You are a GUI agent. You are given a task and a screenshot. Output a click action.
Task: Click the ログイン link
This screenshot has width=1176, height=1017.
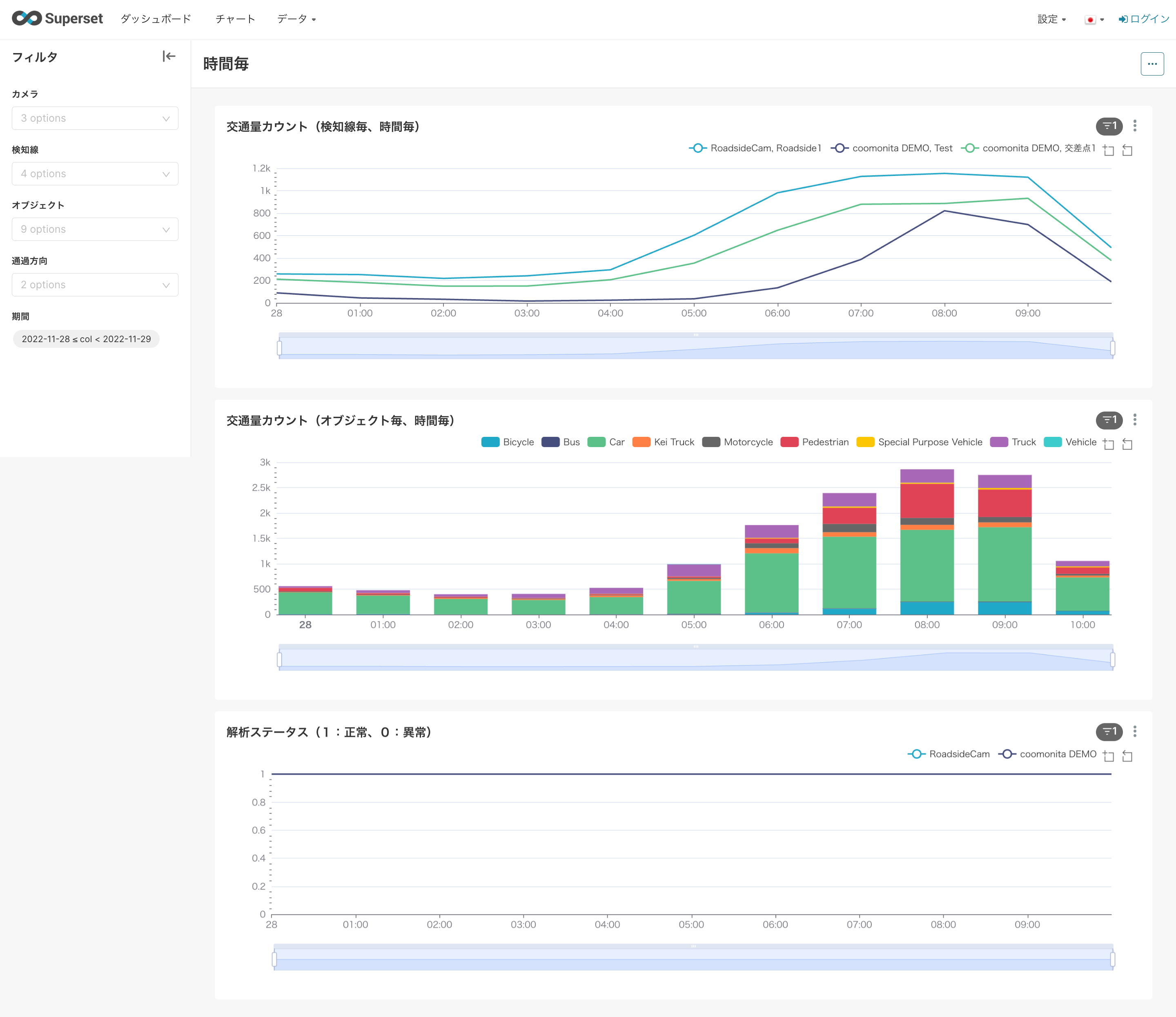(x=1144, y=19)
